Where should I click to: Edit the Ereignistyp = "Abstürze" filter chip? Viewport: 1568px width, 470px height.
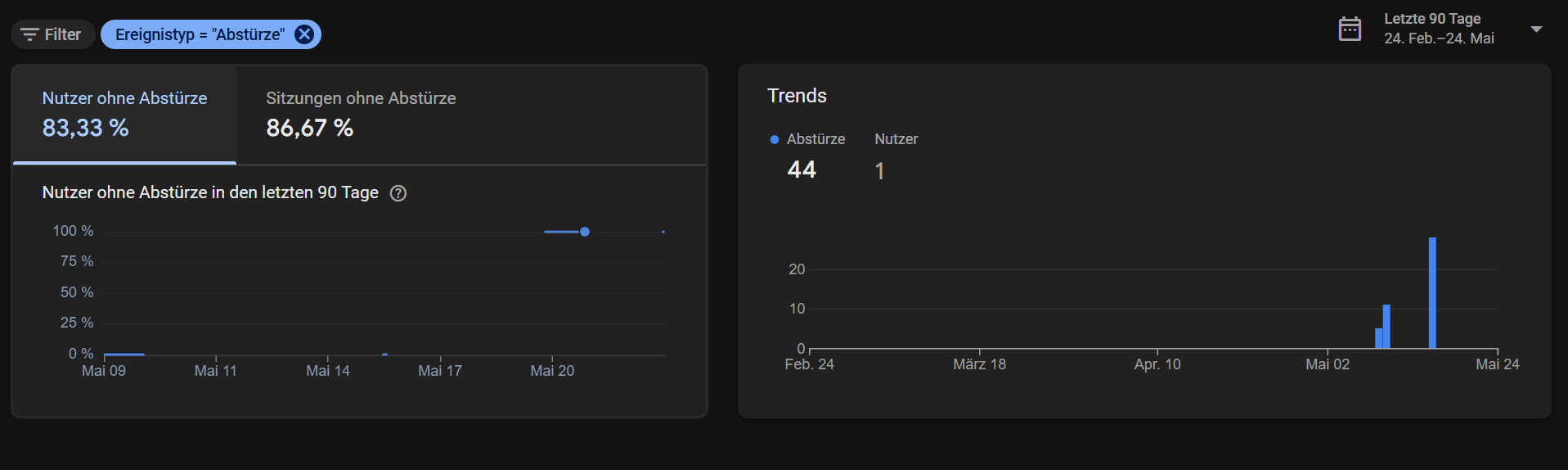(199, 34)
